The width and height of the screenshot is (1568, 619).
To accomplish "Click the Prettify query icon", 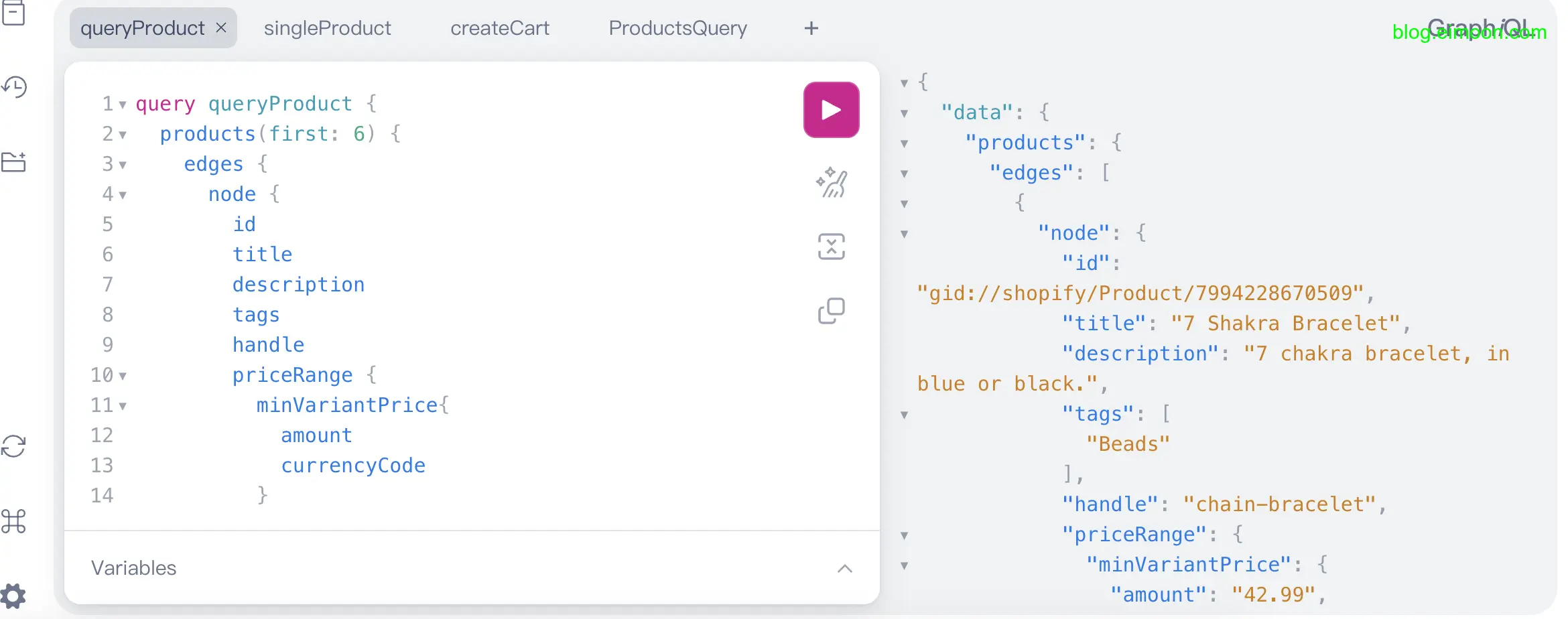I will point(831,182).
